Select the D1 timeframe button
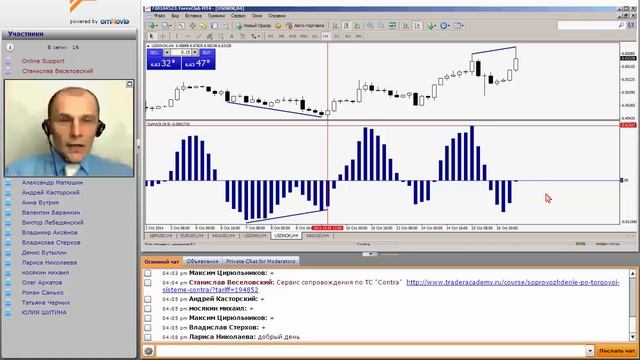Image resolution: width=640 pixels, height=360 pixels. point(336,36)
